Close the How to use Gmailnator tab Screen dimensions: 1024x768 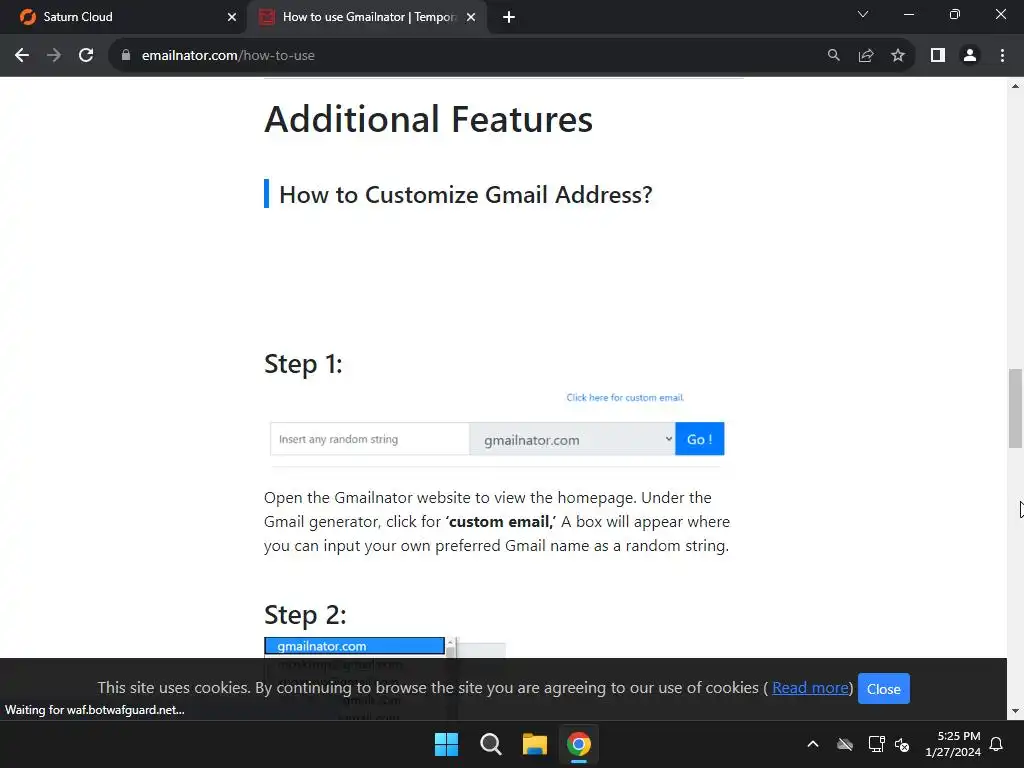tap(471, 17)
